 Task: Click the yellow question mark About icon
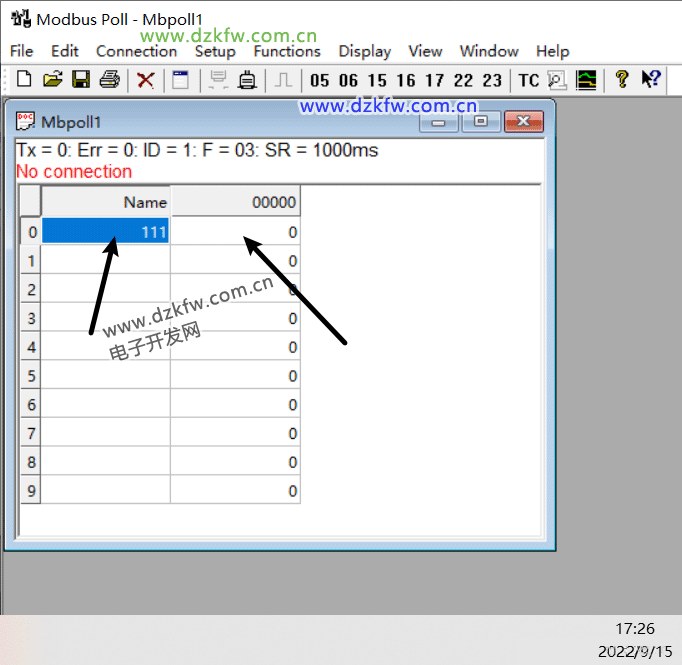tap(622, 80)
